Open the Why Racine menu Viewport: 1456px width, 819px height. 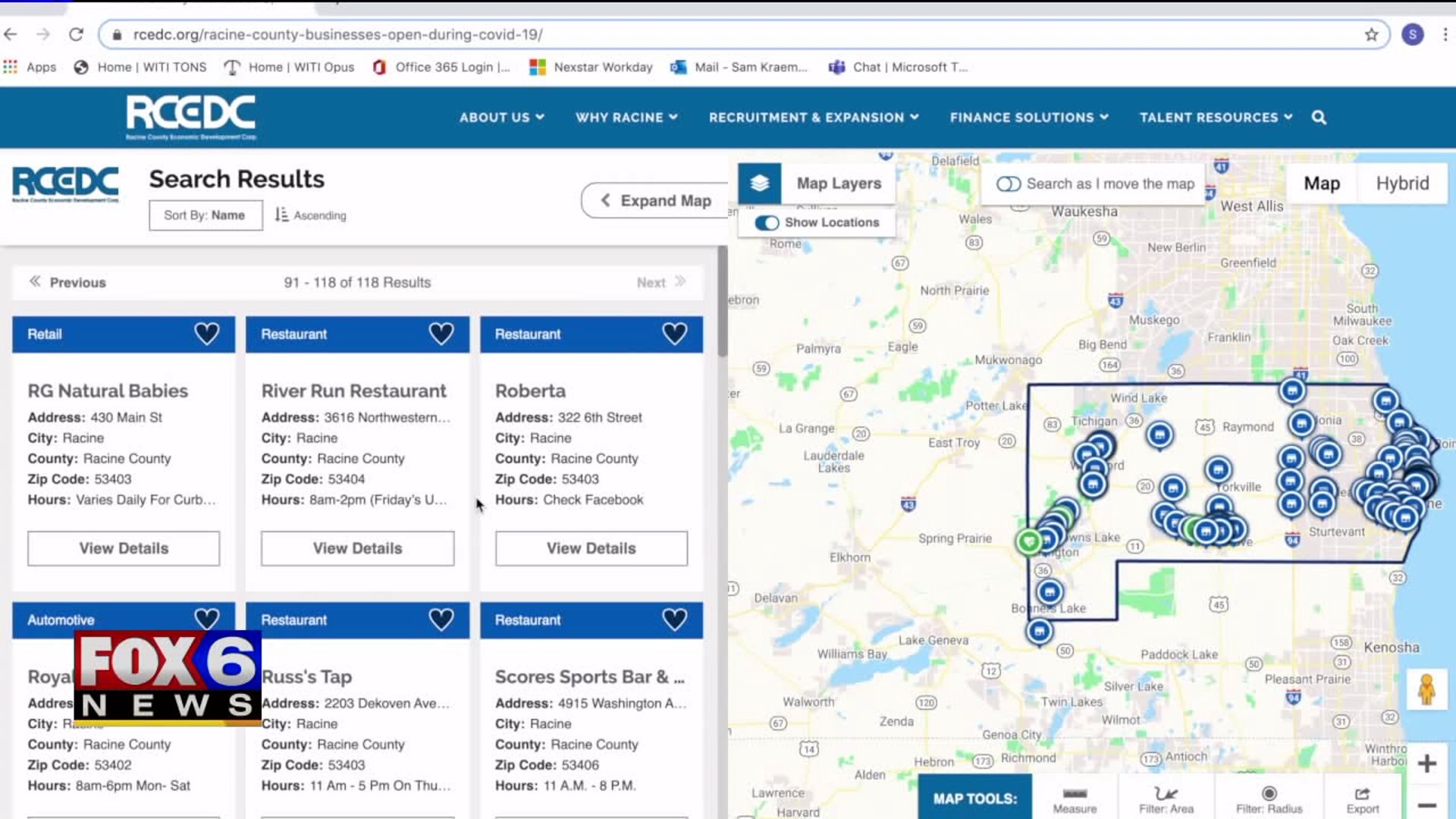626,118
